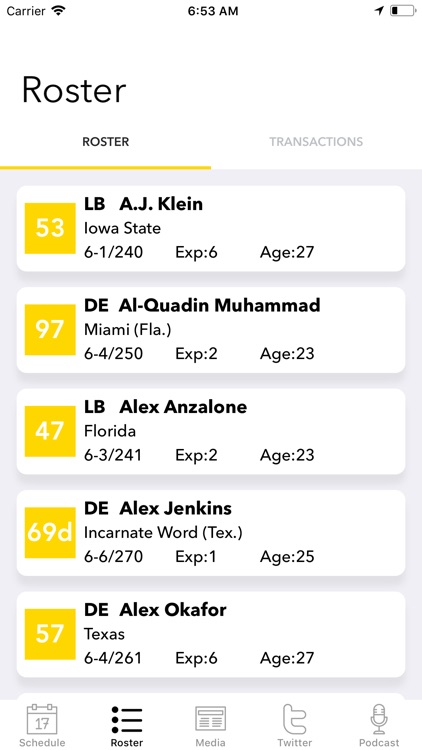
Task: Tap the Roster page heading
Action: click(x=74, y=90)
